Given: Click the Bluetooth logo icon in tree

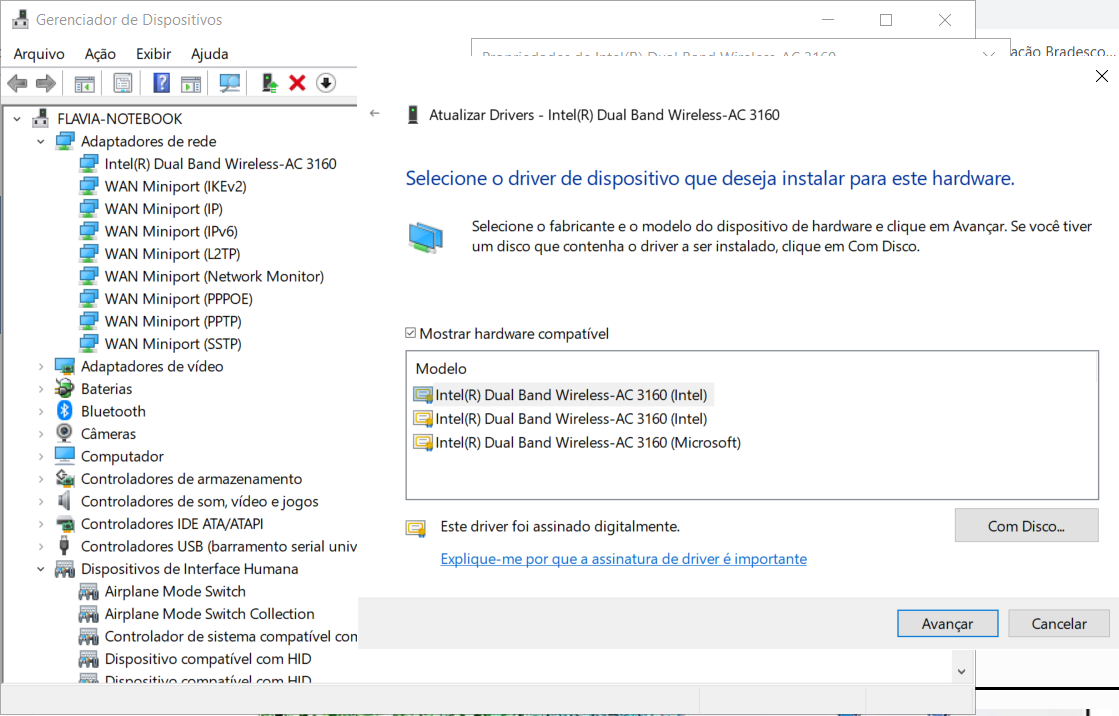Looking at the screenshot, I should pos(65,411).
